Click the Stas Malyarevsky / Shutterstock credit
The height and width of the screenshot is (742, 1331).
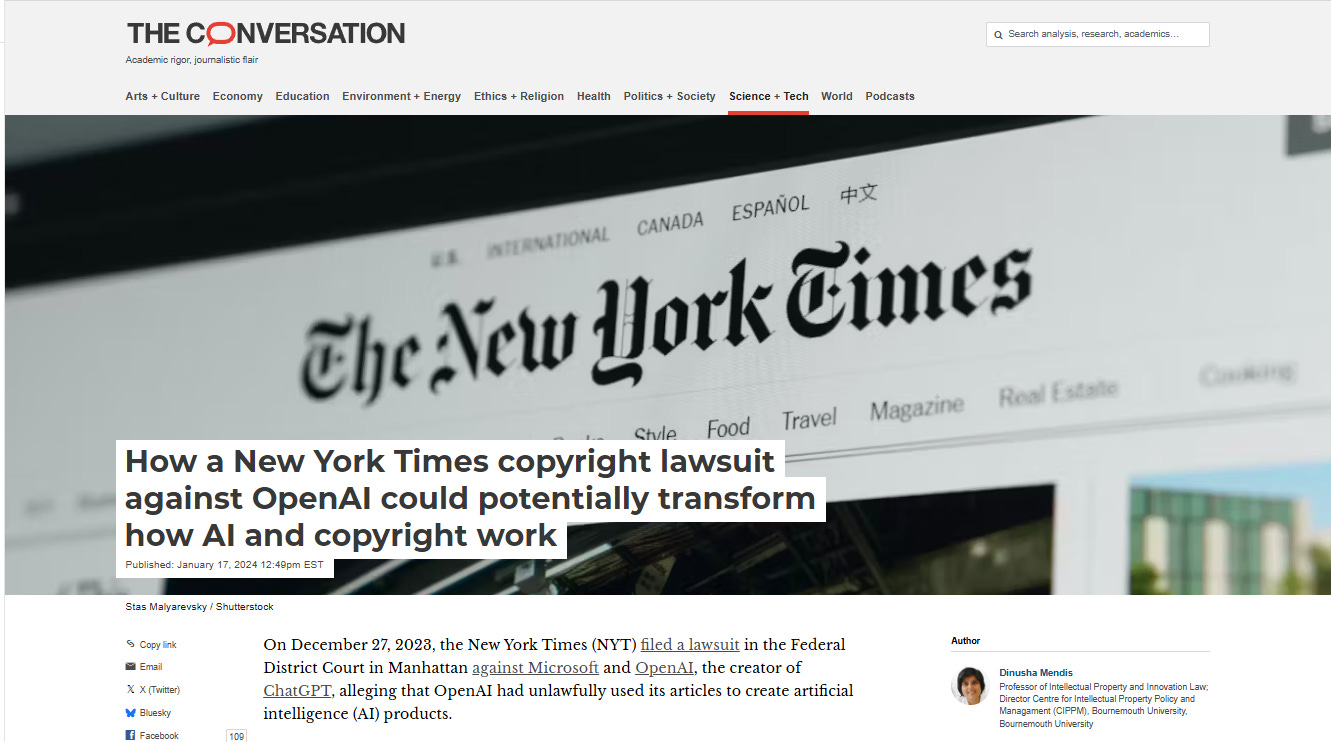(199, 607)
